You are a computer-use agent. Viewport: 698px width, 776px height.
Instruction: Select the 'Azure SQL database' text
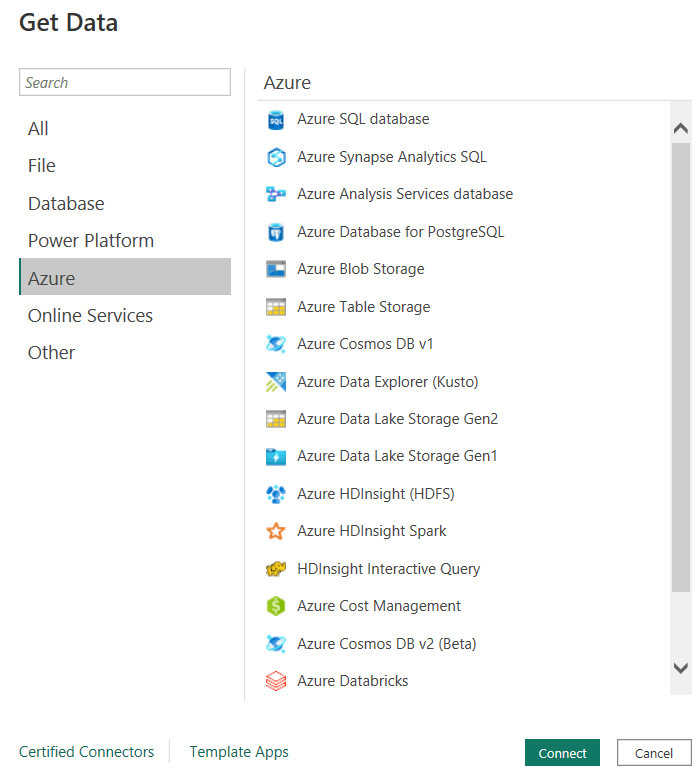(363, 119)
